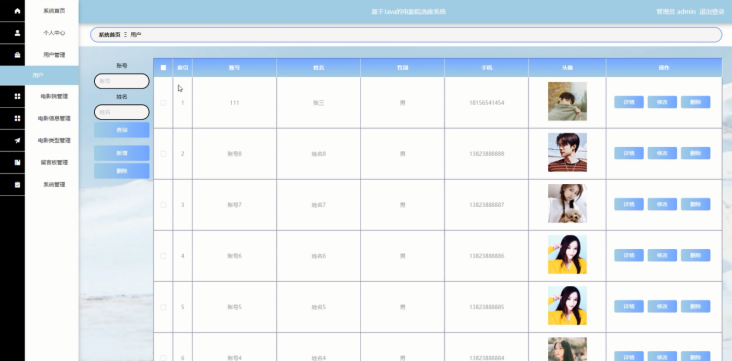Click the 管理员 admin label
The width and height of the screenshot is (732, 361).
point(676,12)
